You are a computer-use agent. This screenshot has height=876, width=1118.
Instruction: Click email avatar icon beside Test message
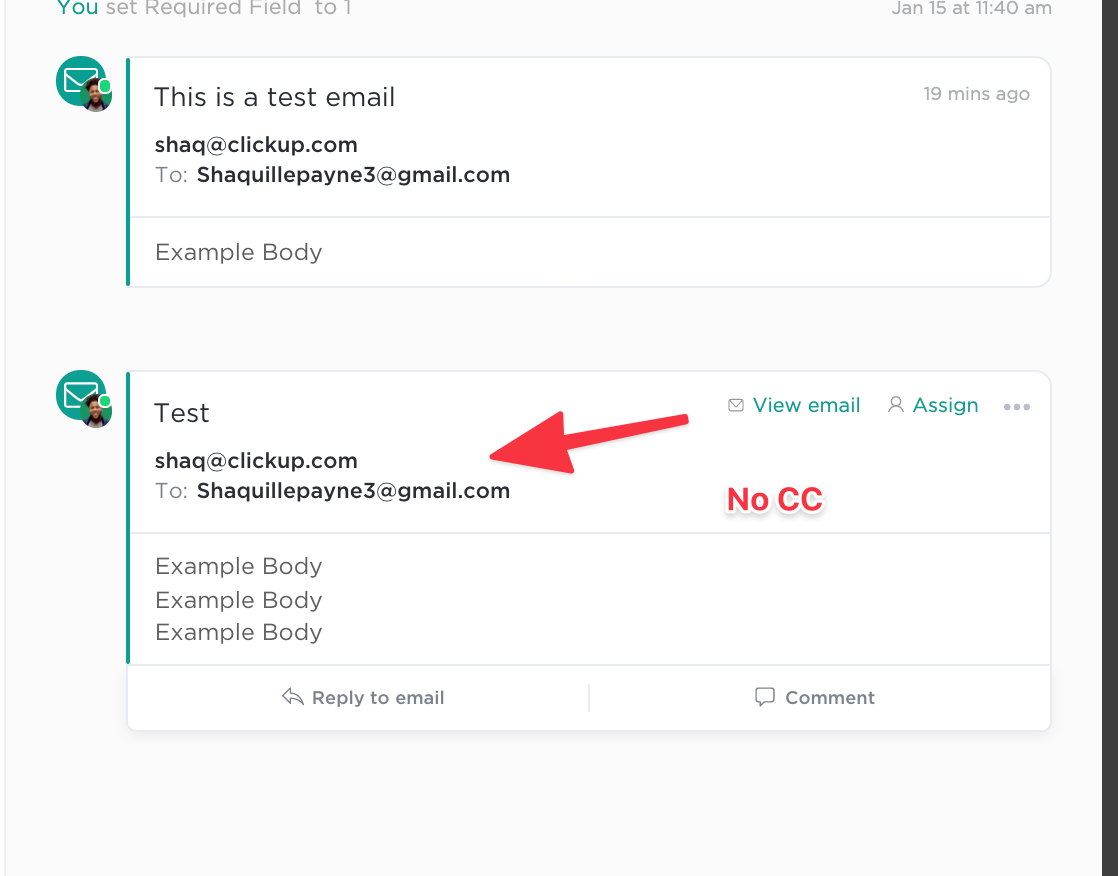coord(83,398)
